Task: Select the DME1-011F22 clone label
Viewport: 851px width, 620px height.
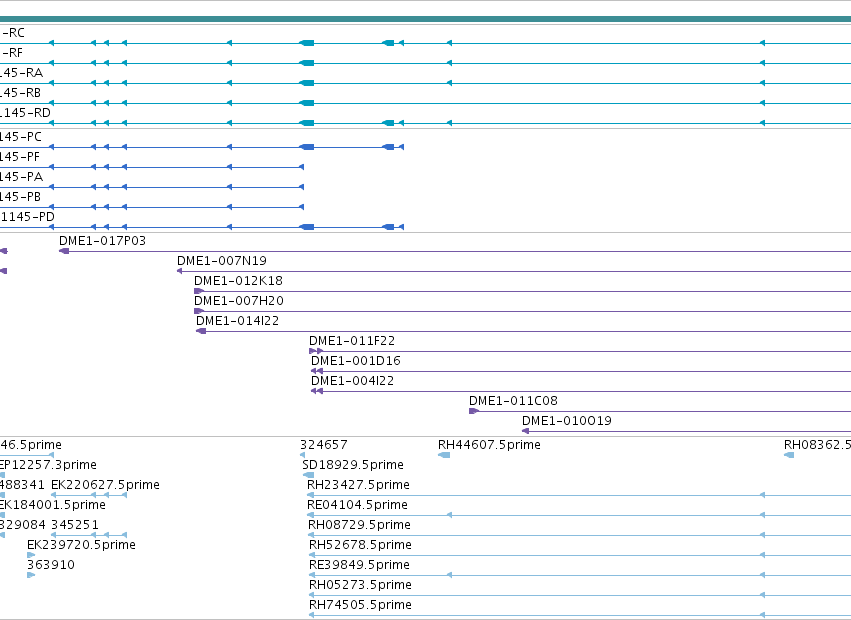Action: point(352,341)
